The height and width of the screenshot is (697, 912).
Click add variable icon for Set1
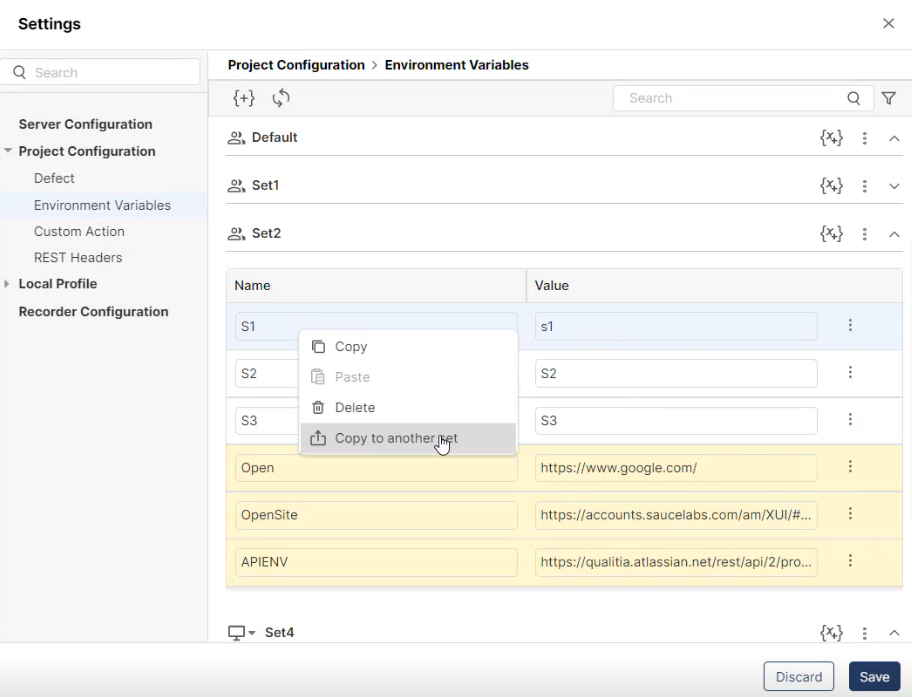coord(831,186)
